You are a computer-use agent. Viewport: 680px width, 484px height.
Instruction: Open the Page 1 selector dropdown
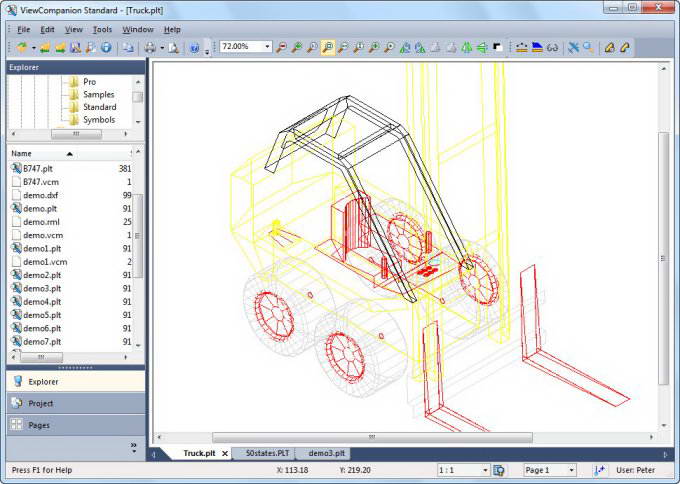[571, 470]
